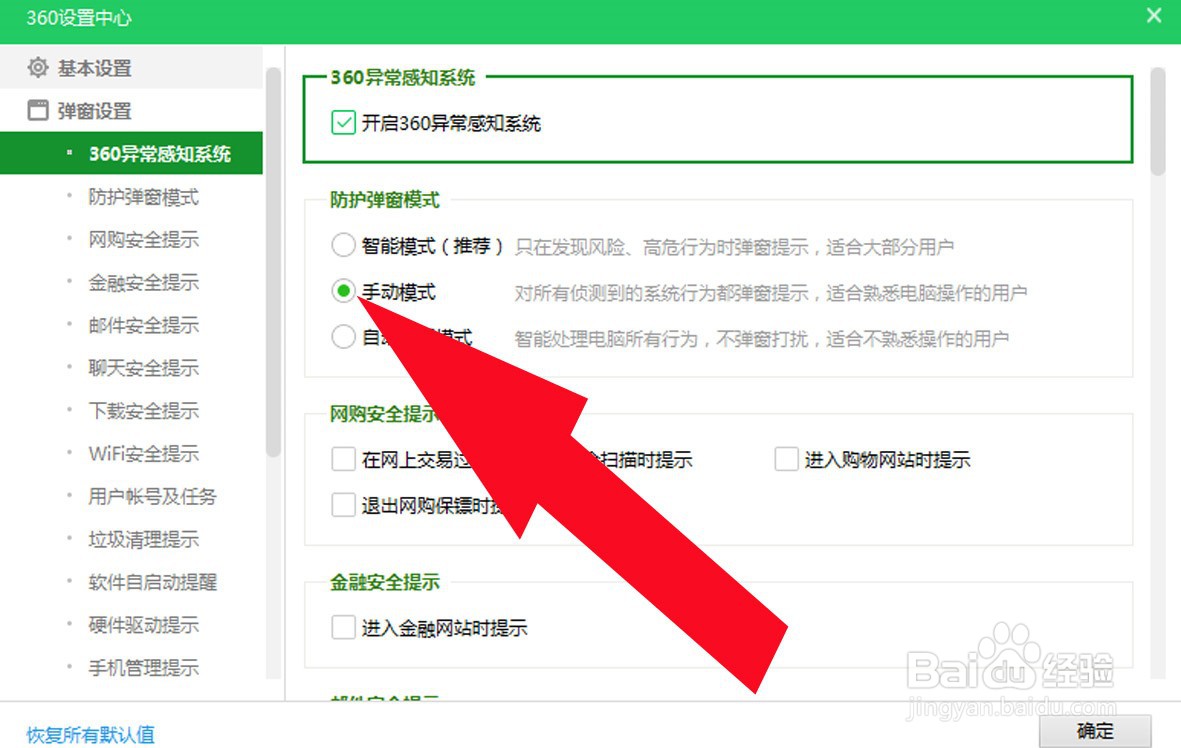
Task: Go to 软件自启动提醒 in the sidebar
Action: (x=152, y=582)
